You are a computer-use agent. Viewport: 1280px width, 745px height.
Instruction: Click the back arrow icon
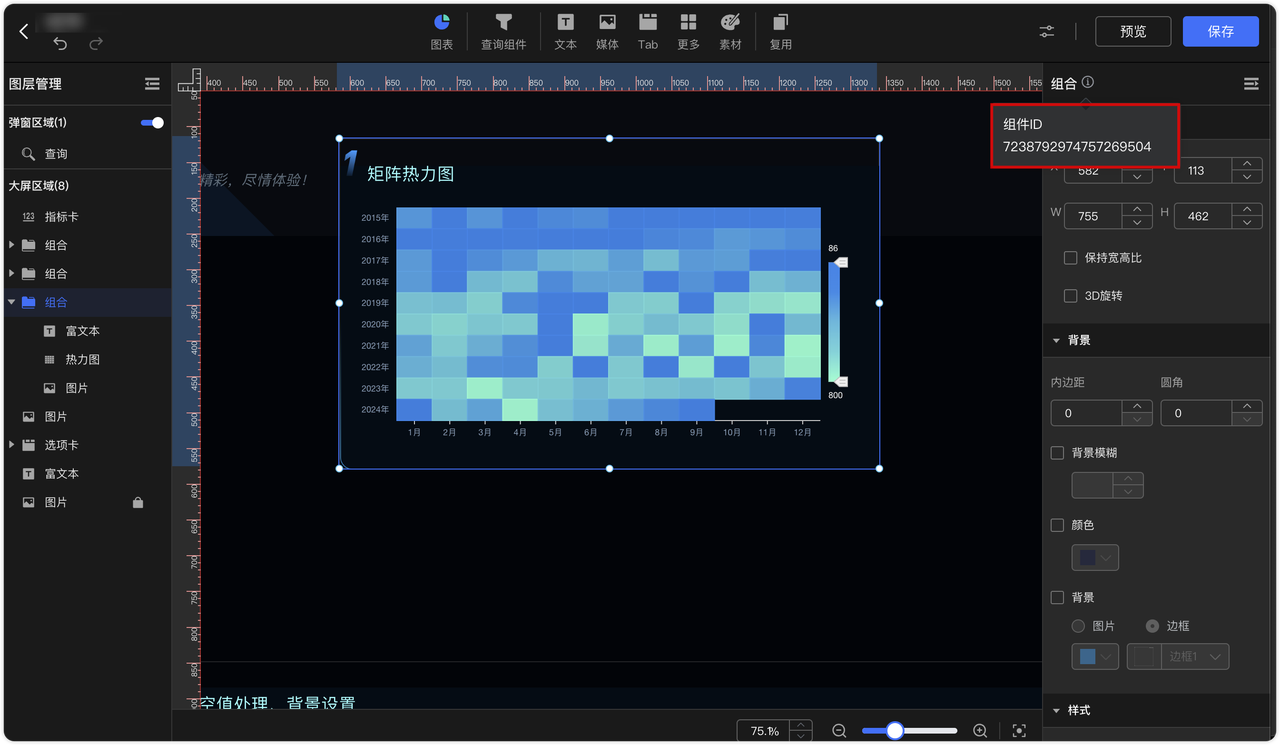(24, 31)
